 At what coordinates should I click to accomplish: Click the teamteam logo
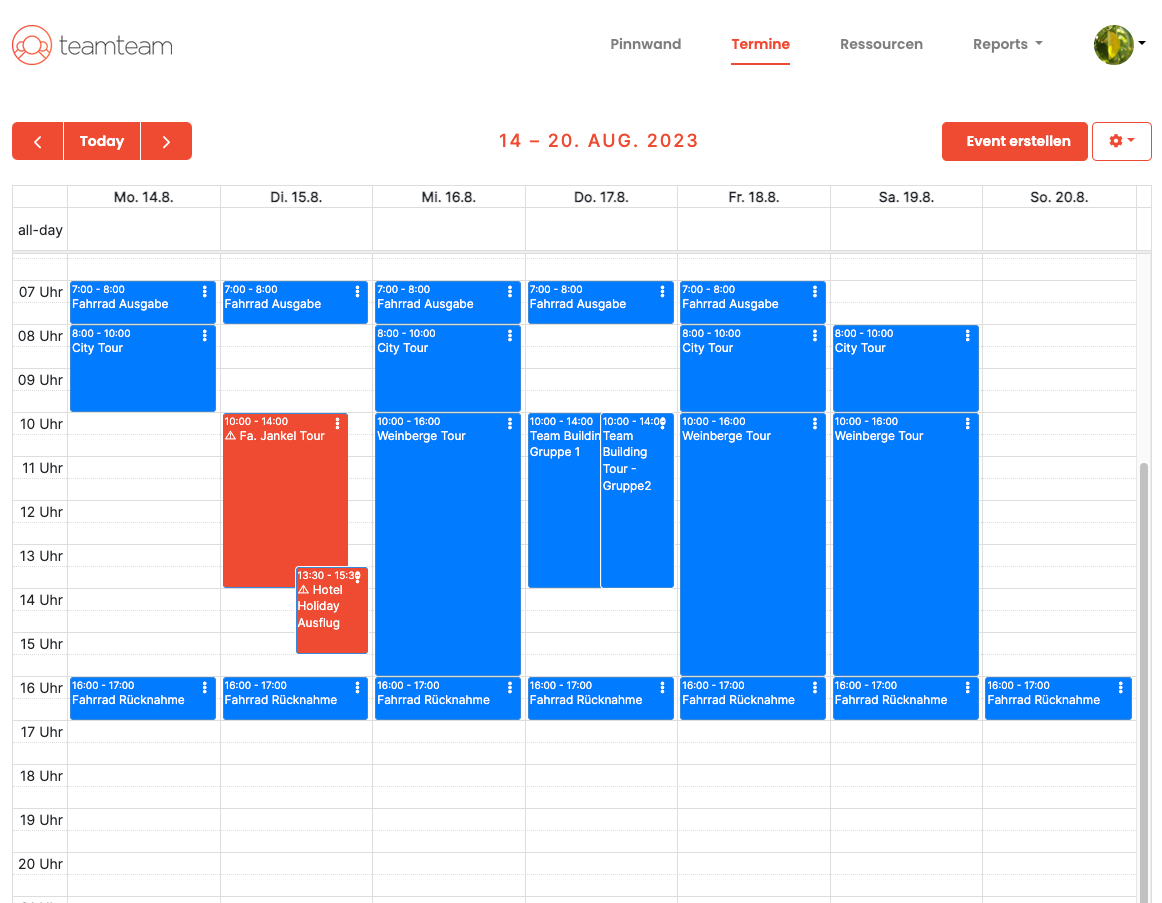click(x=93, y=45)
